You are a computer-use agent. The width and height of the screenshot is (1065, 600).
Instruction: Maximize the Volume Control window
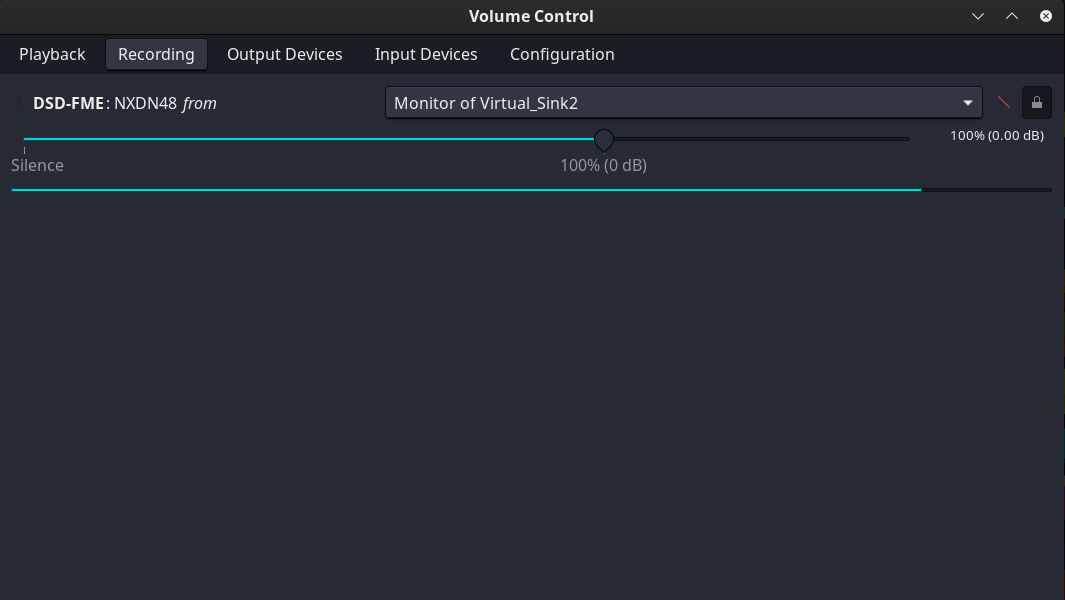[1012, 16]
